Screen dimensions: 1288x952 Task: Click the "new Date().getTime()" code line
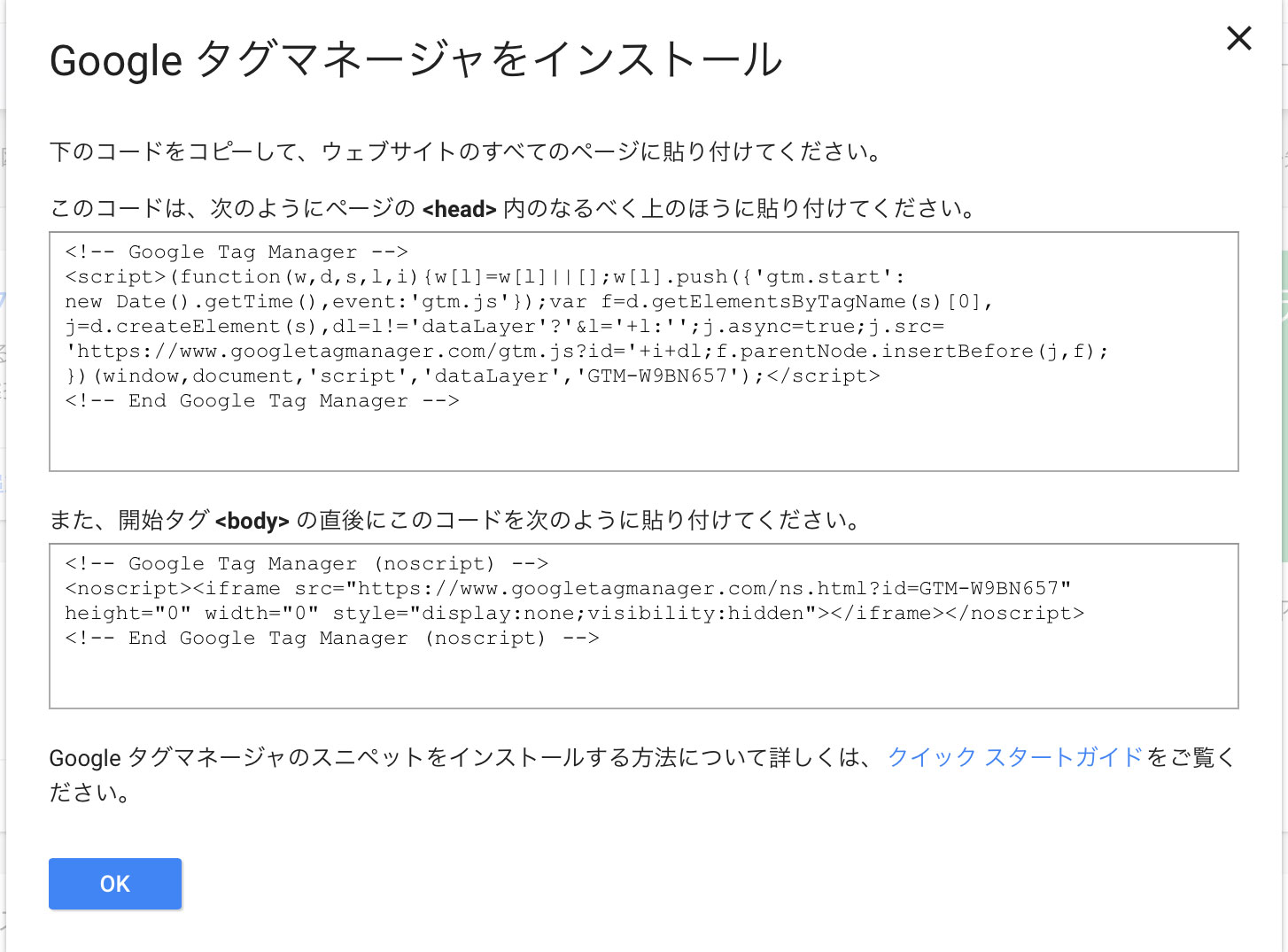pos(529,302)
